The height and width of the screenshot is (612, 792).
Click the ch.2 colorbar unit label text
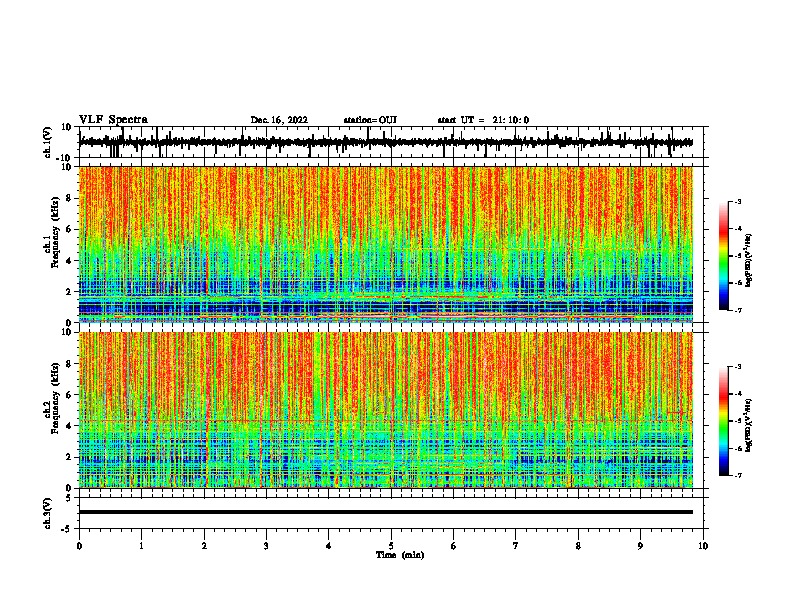coord(749,426)
